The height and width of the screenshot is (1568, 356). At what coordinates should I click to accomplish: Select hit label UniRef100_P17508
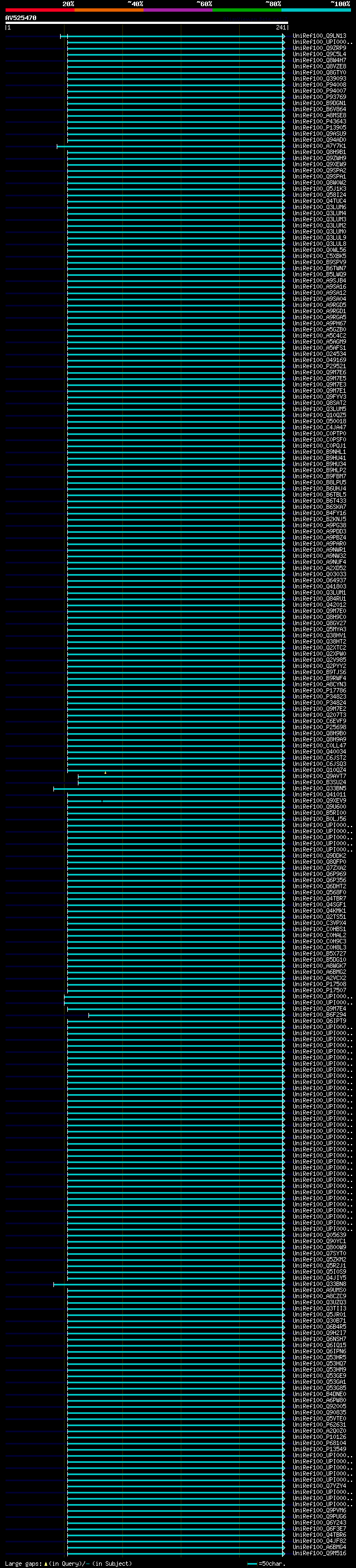[x=319, y=985]
